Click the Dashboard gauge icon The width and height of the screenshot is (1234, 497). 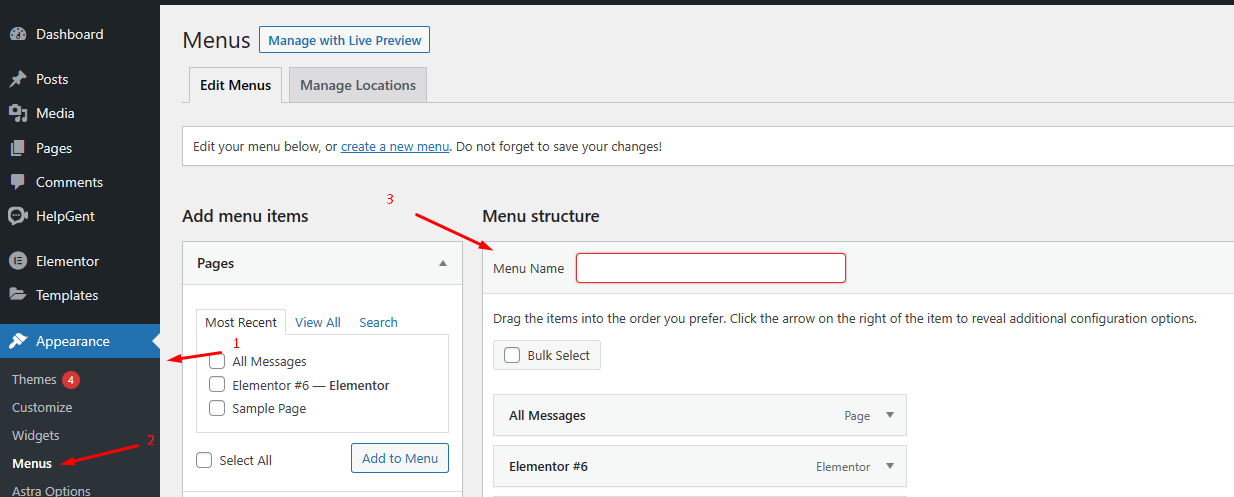pos(18,34)
